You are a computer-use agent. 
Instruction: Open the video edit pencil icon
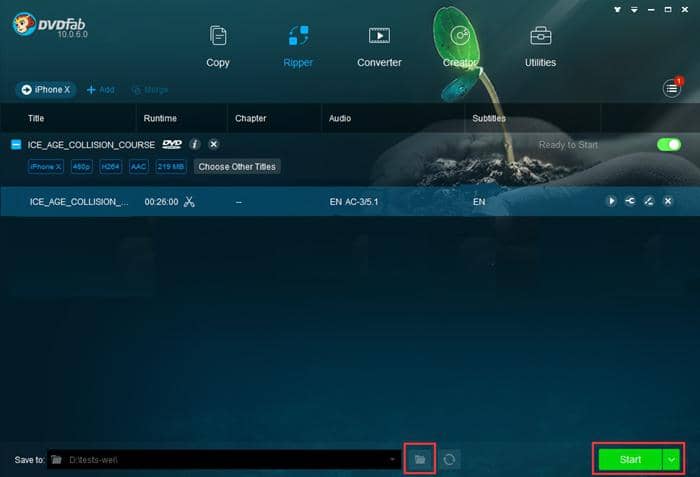point(649,201)
